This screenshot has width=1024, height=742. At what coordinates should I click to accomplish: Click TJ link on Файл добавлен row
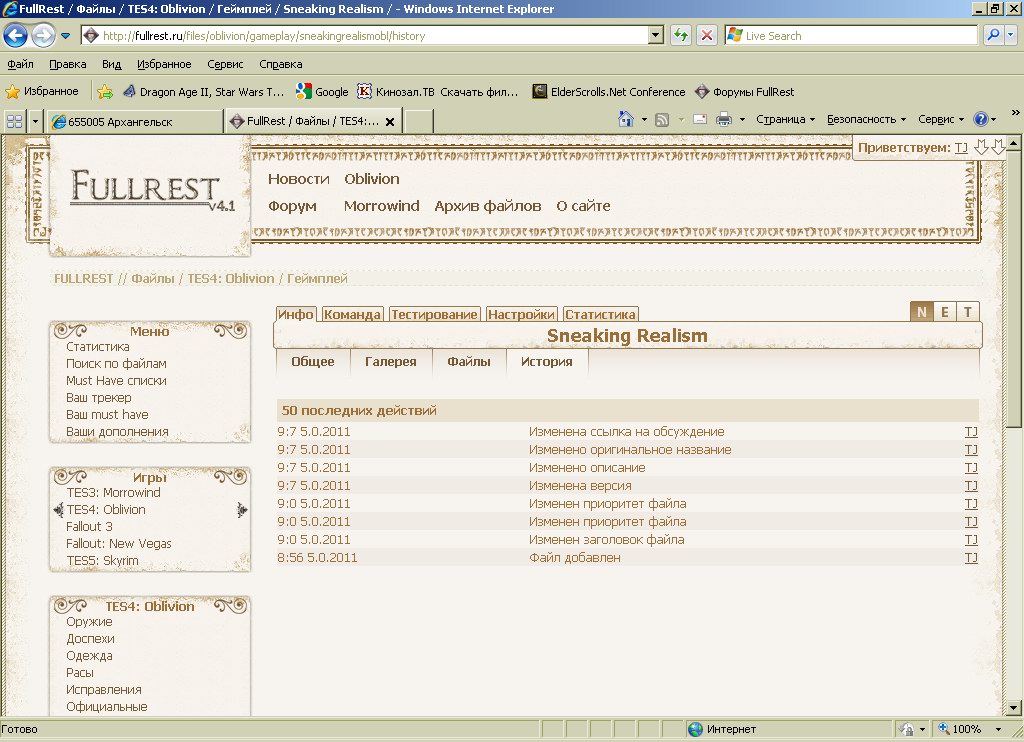[x=971, y=558]
